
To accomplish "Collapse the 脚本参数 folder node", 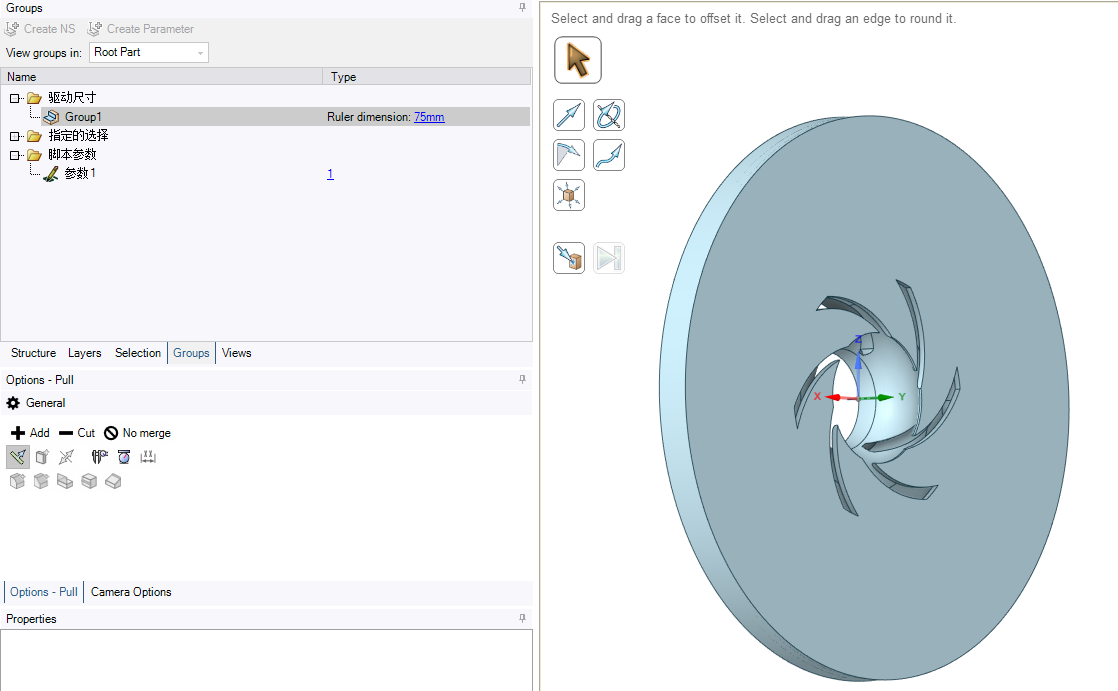I will click(15, 155).
